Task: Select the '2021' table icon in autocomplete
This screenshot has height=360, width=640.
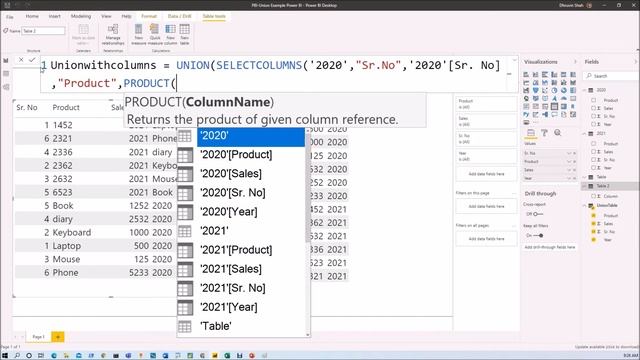Action: [184, 231]
